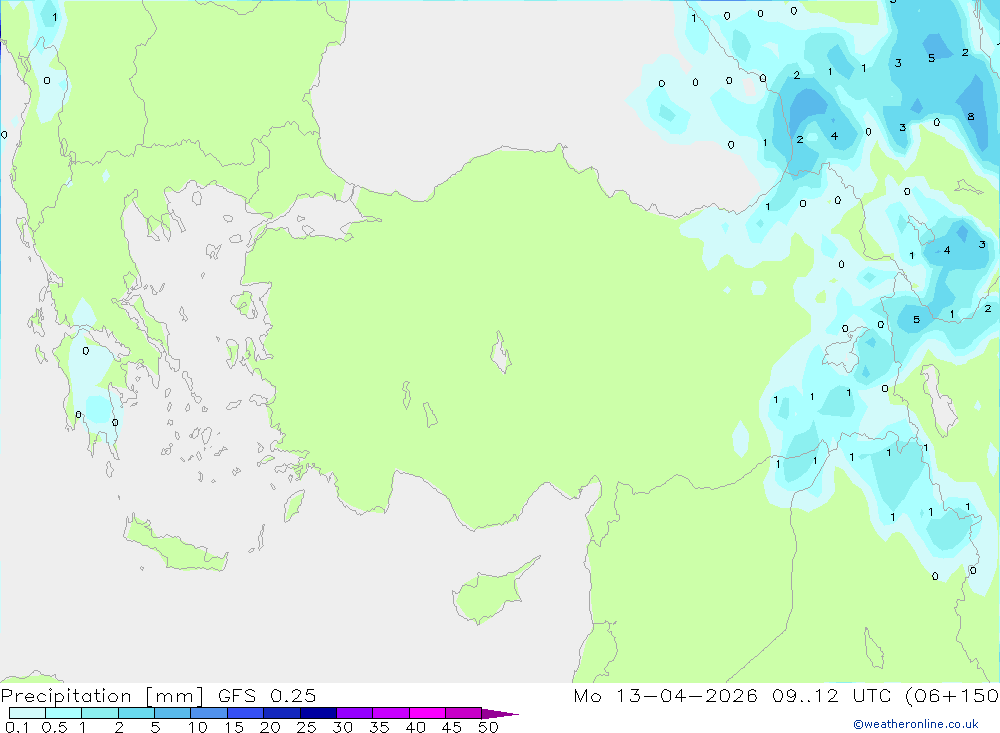Viewport: 1000px width, 733px height.
Task: Click the '15' legend scale label
Action: (234, 727)
